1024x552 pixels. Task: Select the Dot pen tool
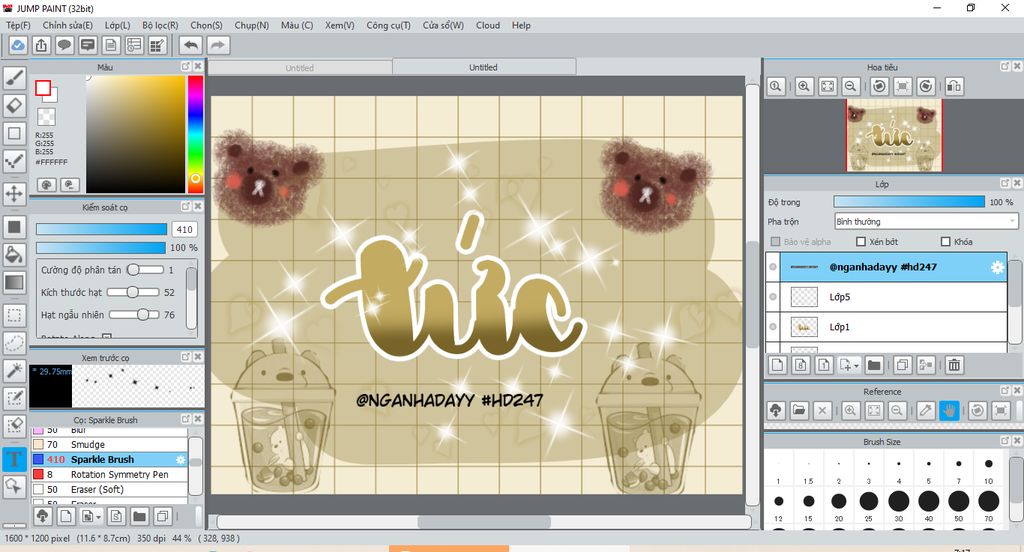click(x=14, y=161)
